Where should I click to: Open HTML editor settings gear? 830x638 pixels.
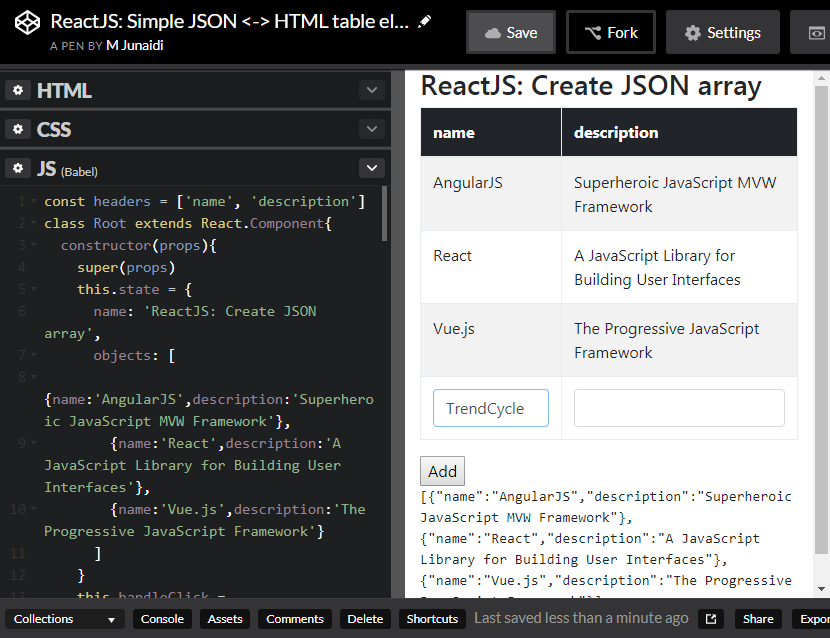point(18,90)
